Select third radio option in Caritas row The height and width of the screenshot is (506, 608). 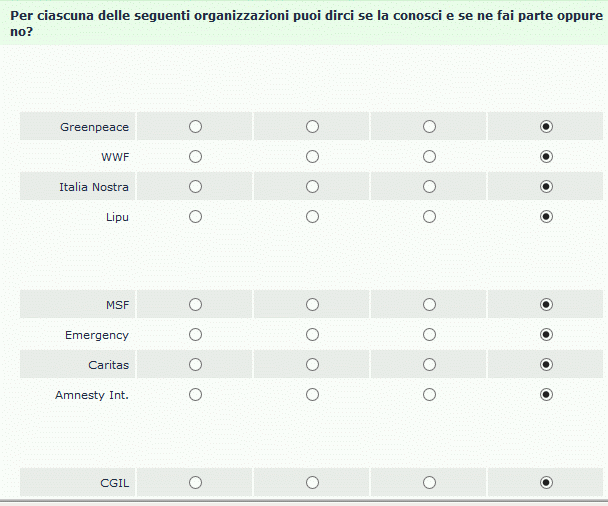point(429,364)
